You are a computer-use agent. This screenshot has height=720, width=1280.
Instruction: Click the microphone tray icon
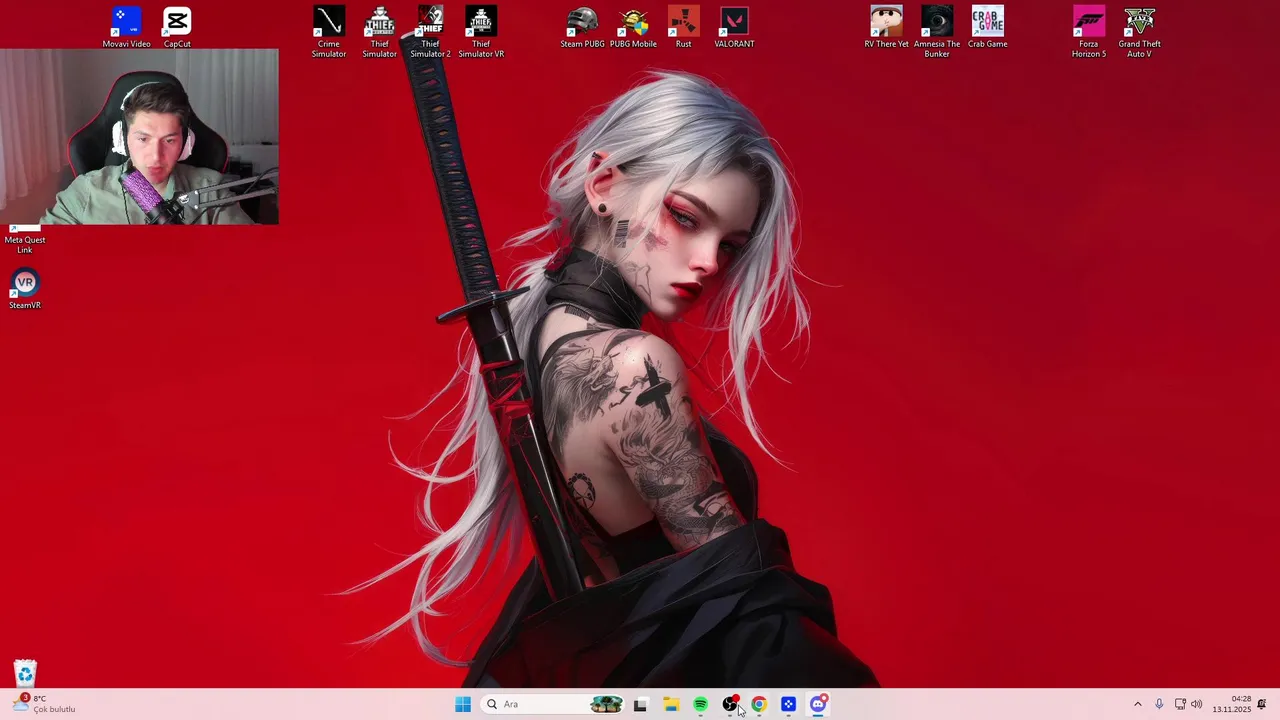1159,704
